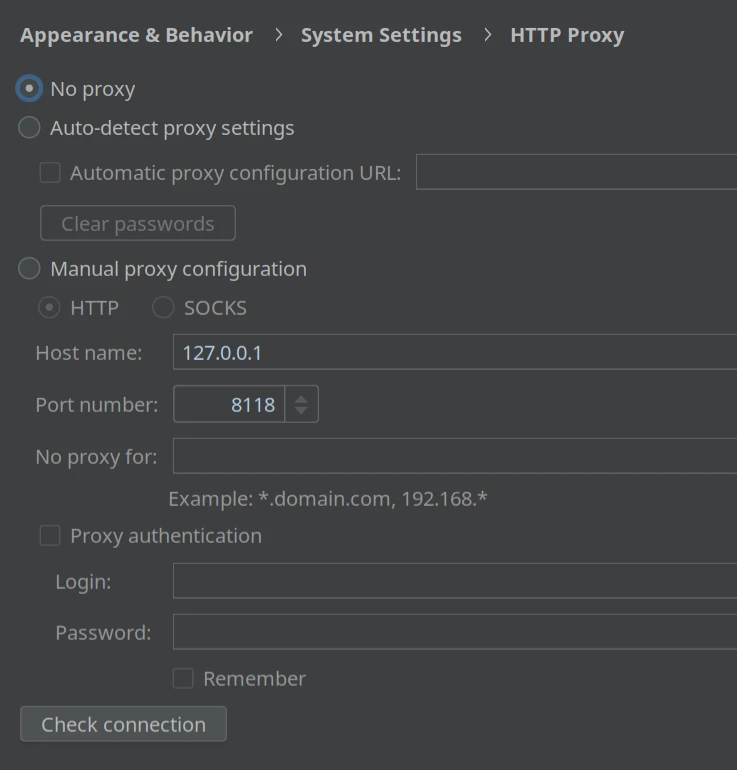Click the No proxy for input field
The image size is (737, 770).
tap(455, 456)
